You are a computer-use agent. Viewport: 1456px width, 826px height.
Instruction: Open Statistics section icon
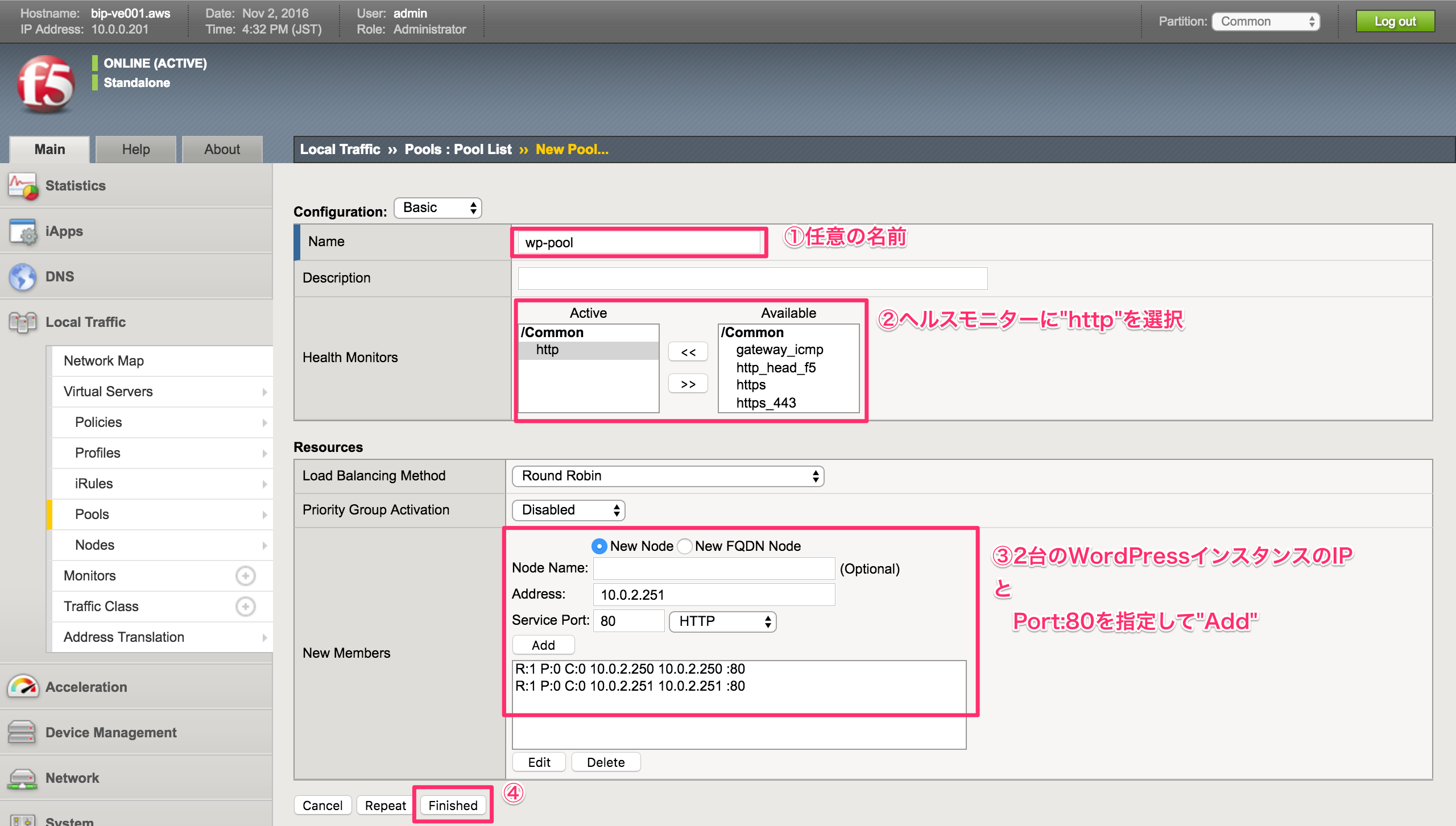tap(23, 186)
